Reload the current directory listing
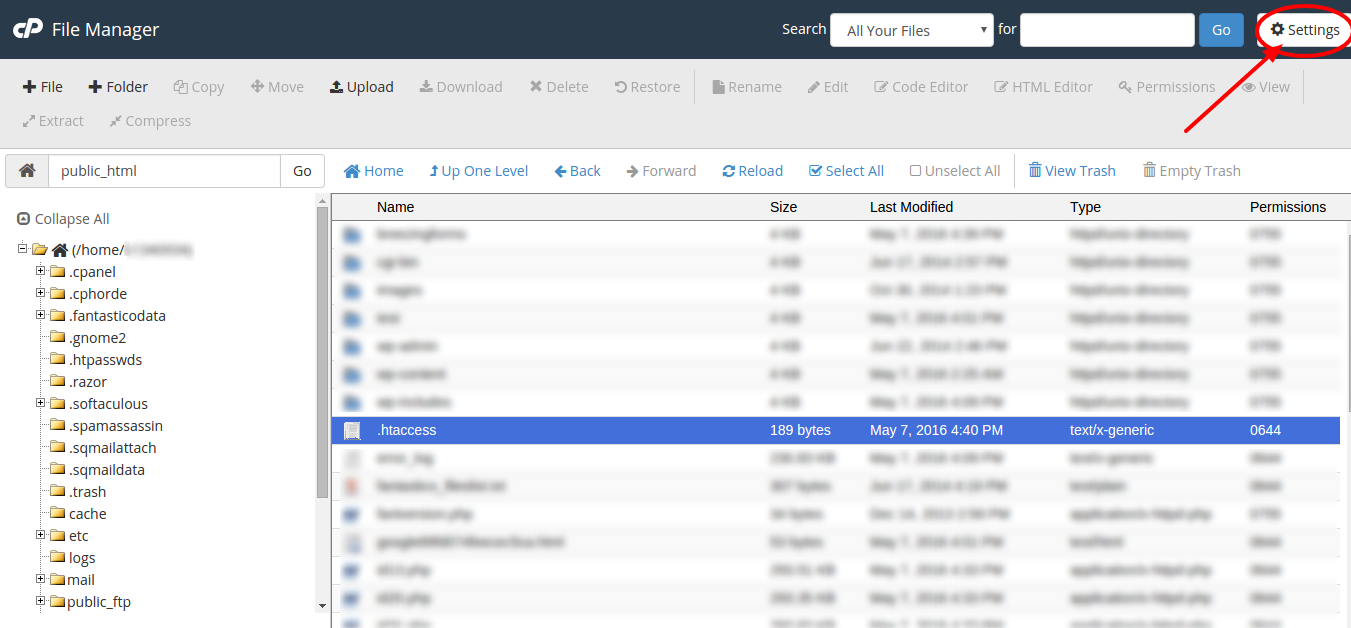 pyautogui.click(x=752, y=170)
